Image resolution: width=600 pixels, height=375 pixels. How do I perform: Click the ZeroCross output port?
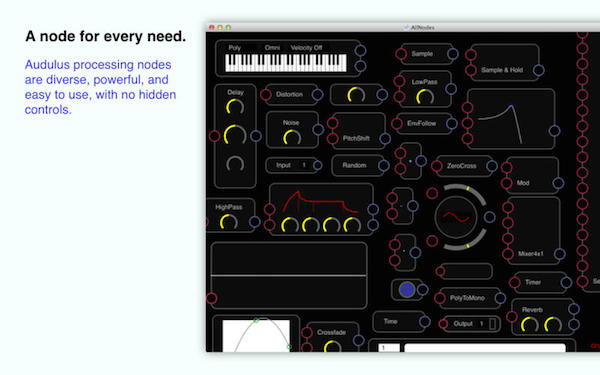click(x=492, y=166)
